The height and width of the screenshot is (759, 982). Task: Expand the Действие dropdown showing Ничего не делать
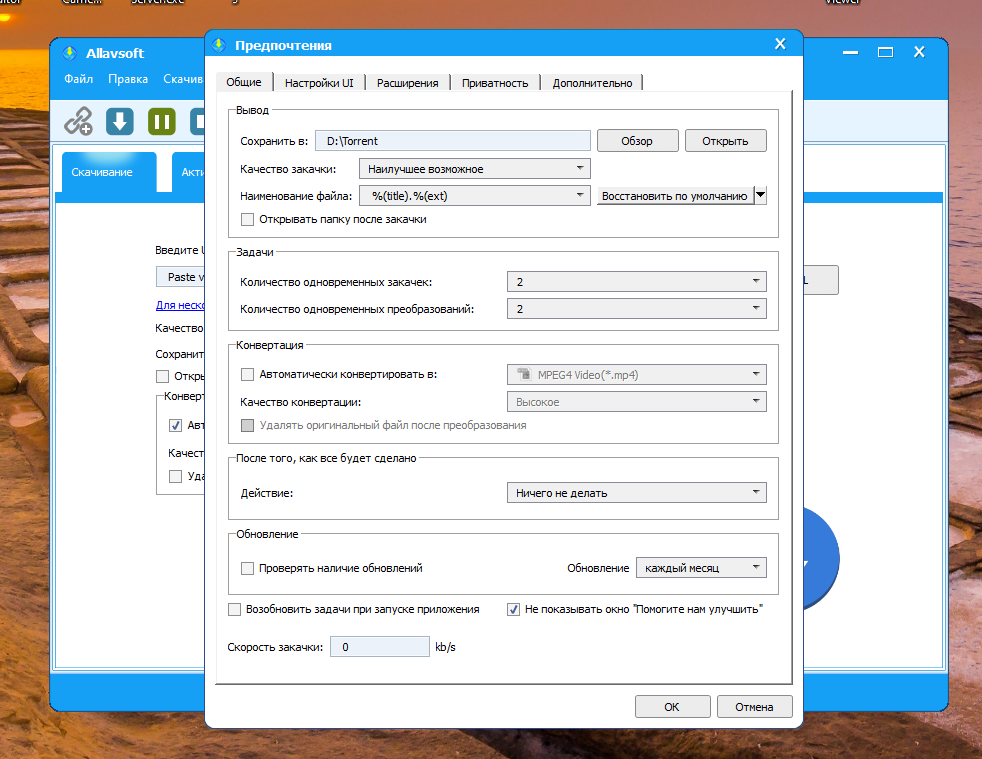[636, 492]
